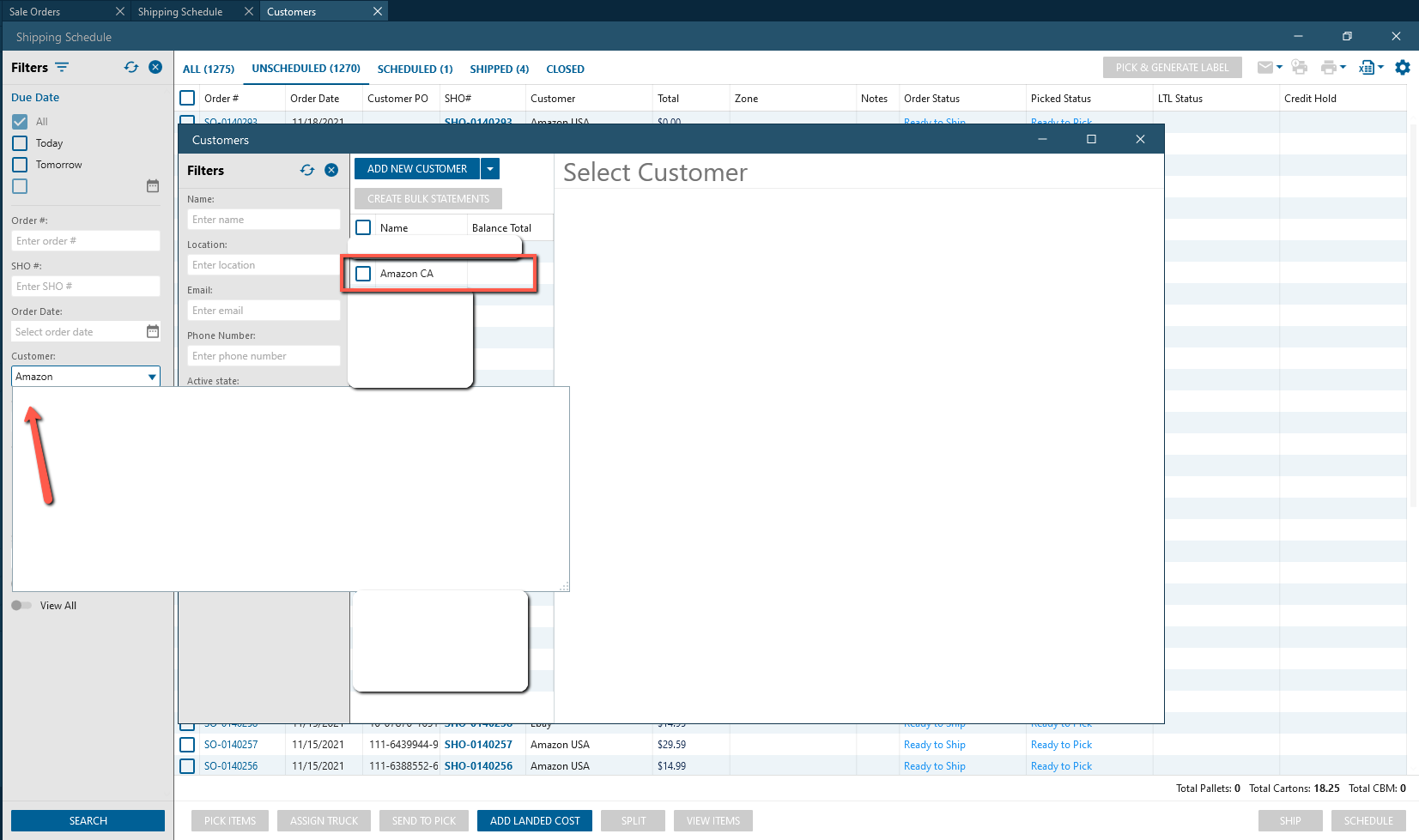Toggle the View All switch
Image resolution: width=1419 pixels, height=840 pixels.
click(x=21, y=606)
